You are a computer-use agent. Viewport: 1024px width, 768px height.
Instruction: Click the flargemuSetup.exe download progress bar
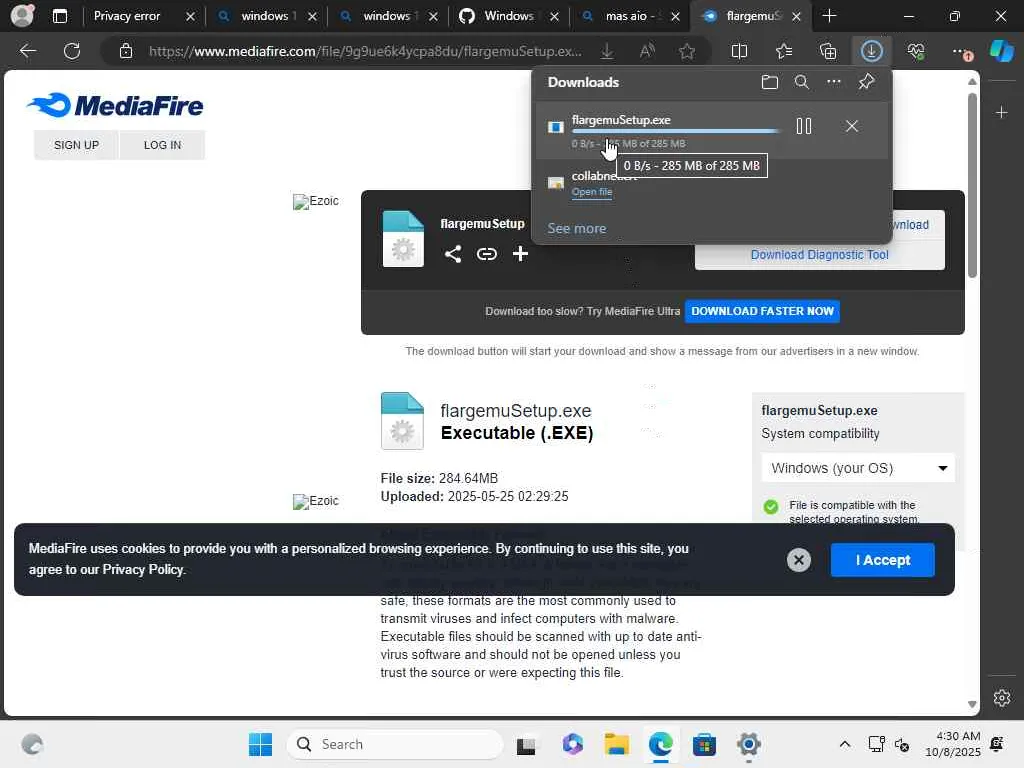(x=675, y=131)
